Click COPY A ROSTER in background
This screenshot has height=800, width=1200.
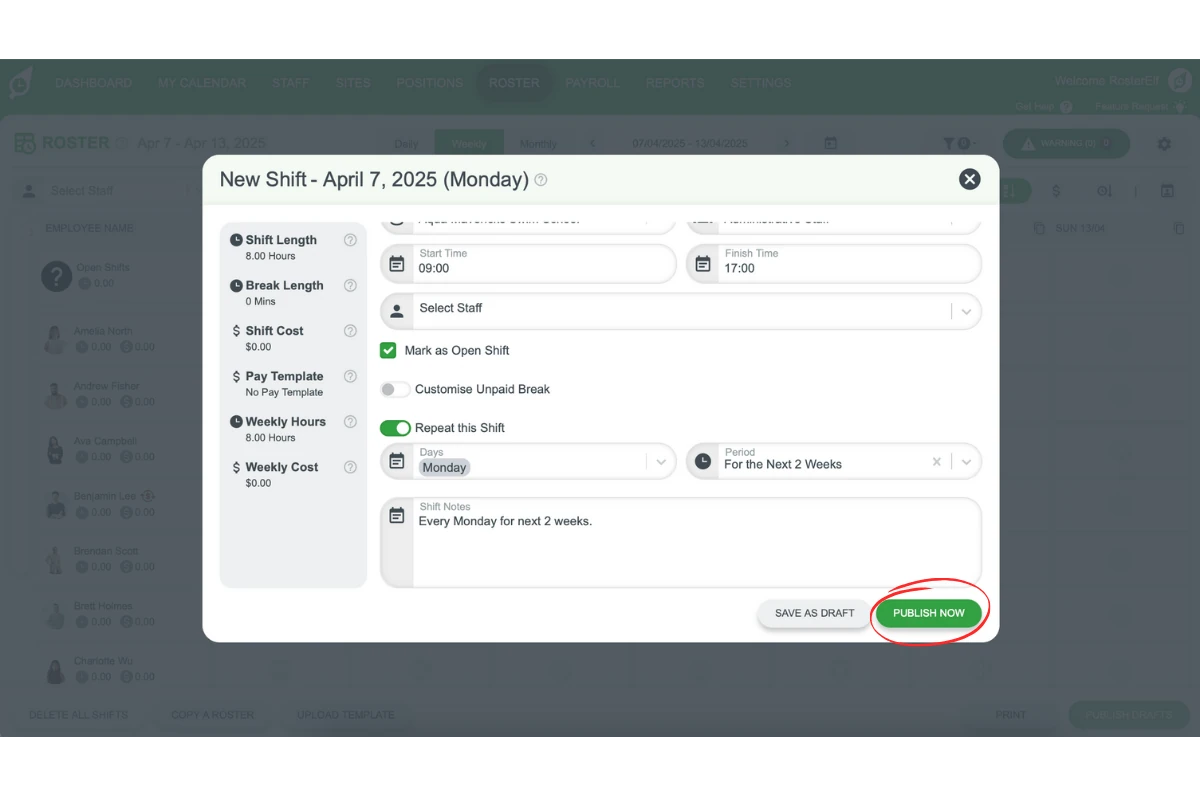(213, 715)
